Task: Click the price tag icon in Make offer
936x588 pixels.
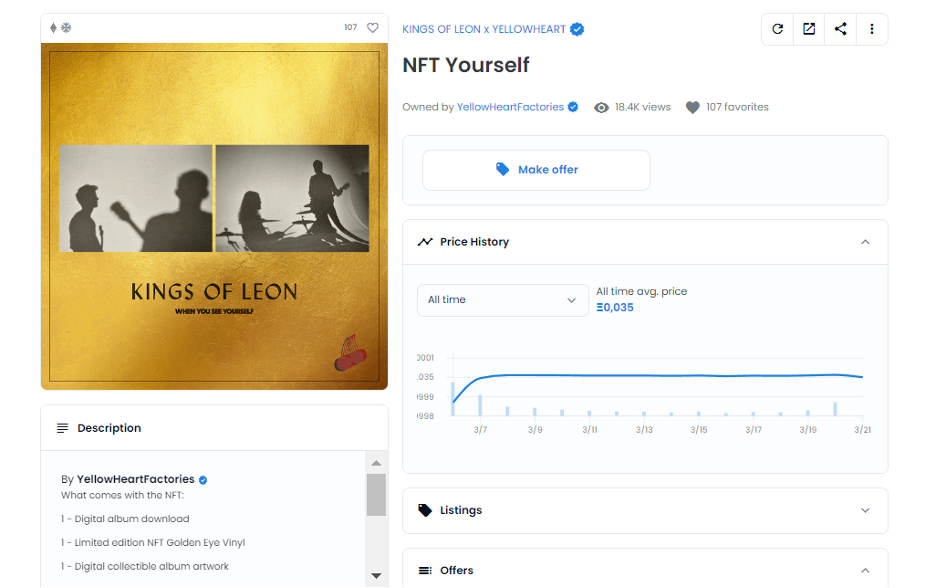Action: pyautogui.click(x=503, y=170)
